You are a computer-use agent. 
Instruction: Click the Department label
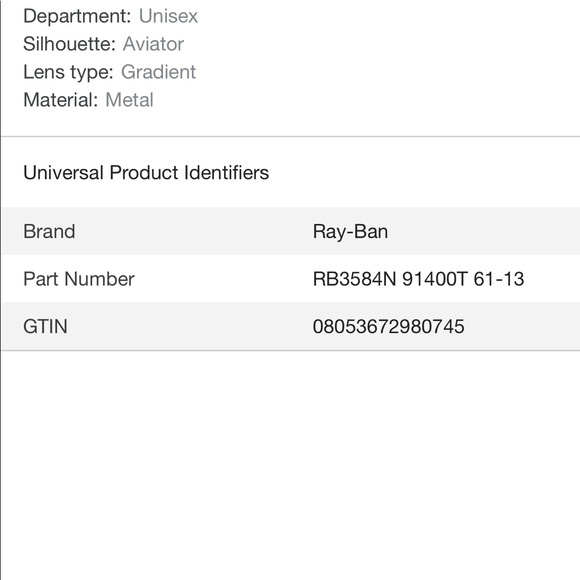click(77, 17)
